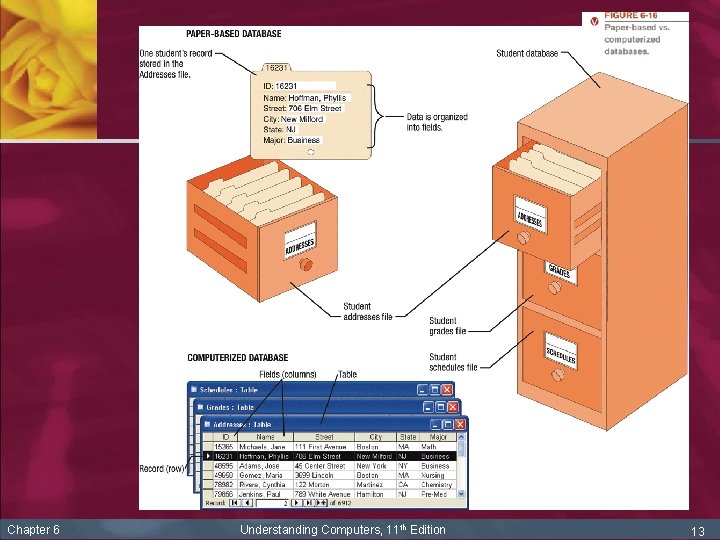The width and height of the screenshot is (720, 540).
Task: Minimize the Schedules : Table window
Action: click(x=422, y=390)
